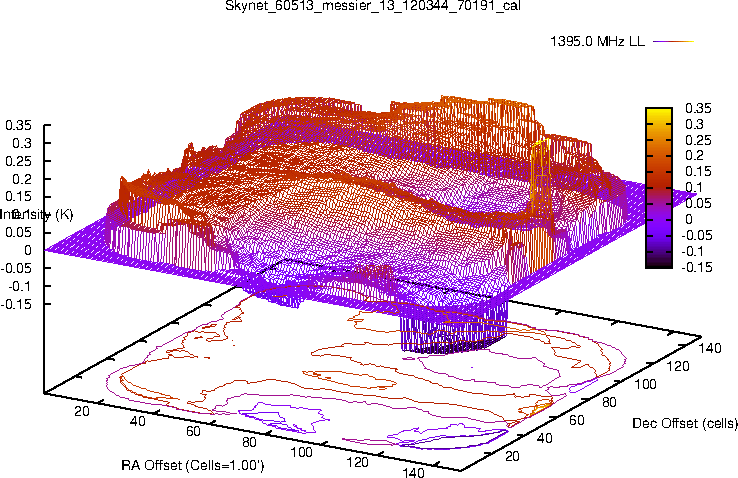Click the 0.2 label on the color bar
The height and width of the screenshot is (478, 738).
694,156
